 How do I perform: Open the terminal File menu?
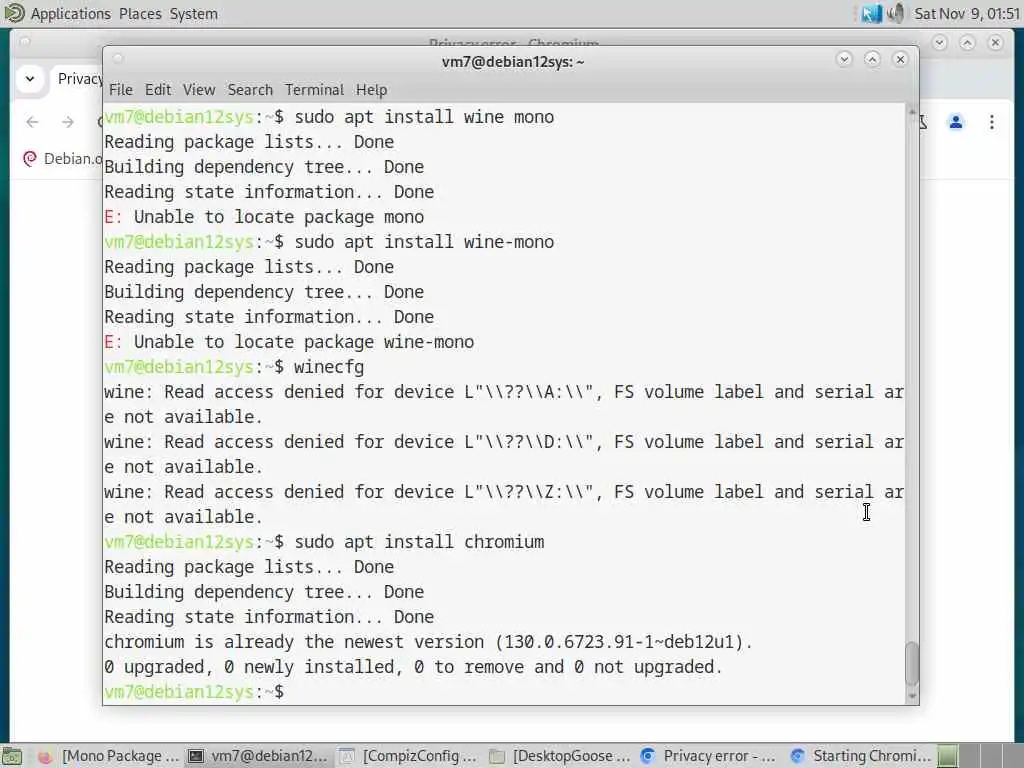121,89
